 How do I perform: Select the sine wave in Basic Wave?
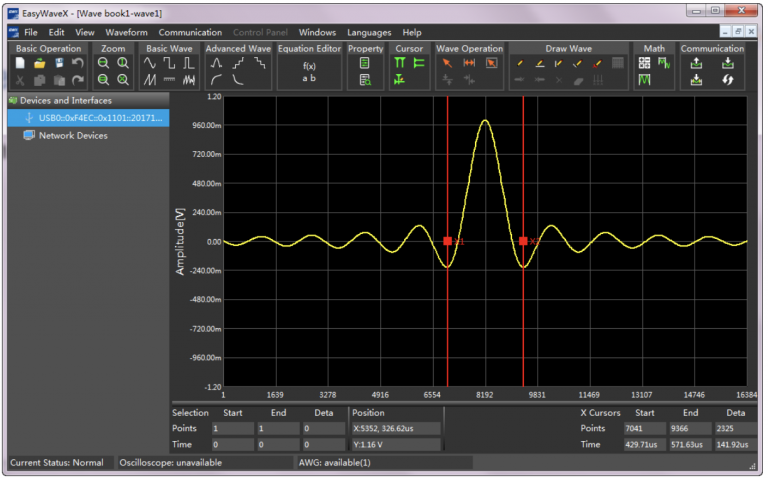pyautogui.click(x=150, y=63)
